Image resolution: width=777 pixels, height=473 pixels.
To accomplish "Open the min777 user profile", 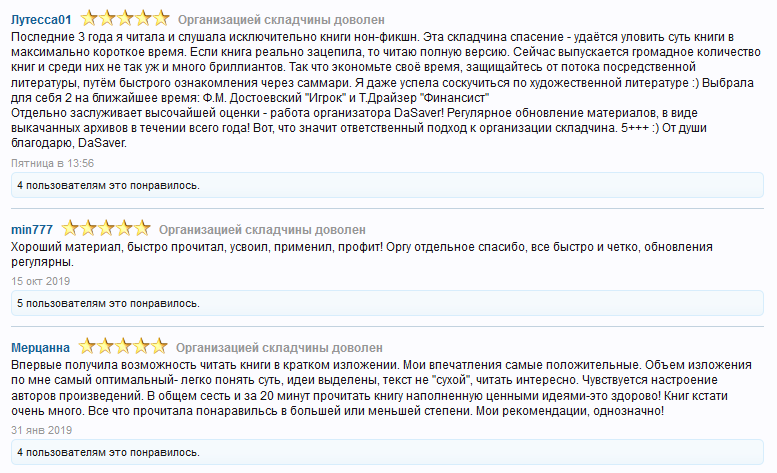I will [31, 230].
